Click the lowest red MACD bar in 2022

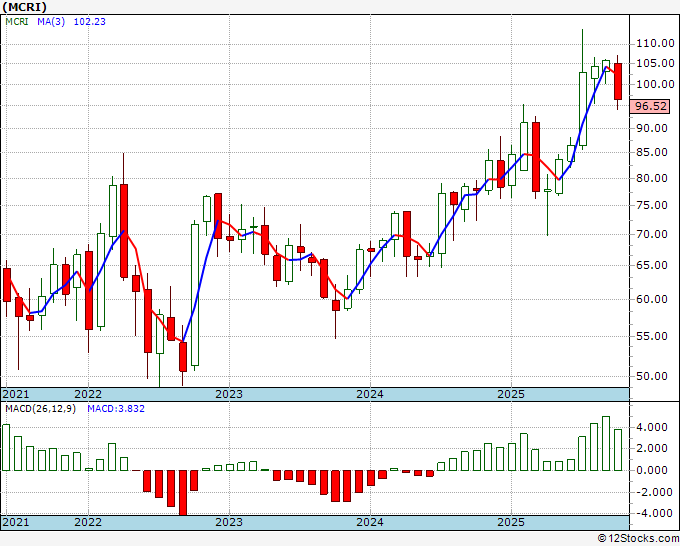point(183,493)
